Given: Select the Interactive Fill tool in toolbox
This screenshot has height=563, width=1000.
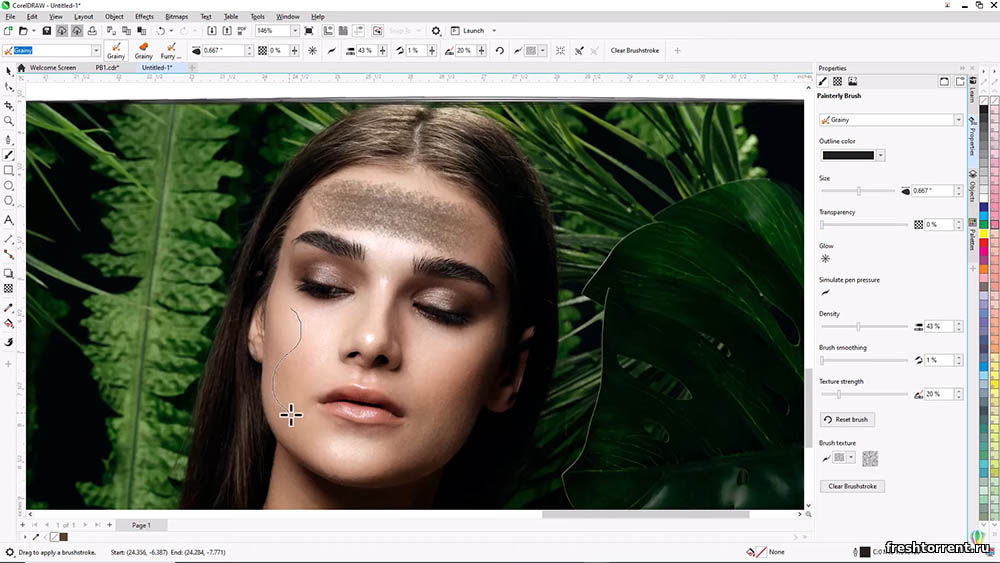Looking at the screenshot, I should [x=8, y=323].
